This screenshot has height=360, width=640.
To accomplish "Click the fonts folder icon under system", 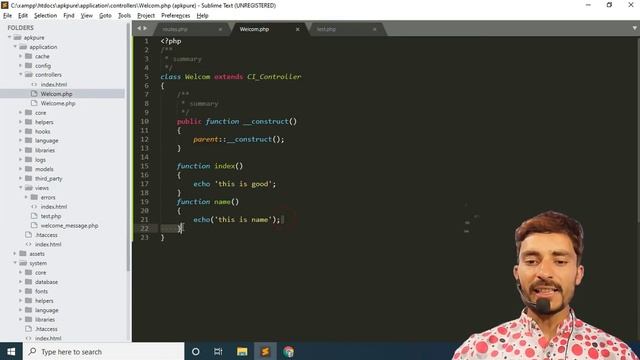I will (29, 291).
